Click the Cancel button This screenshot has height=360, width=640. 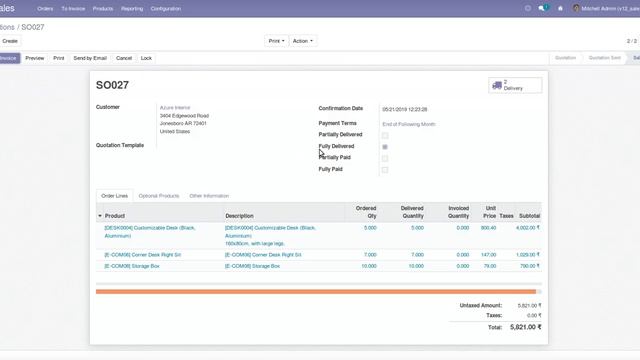click(124, 58)
